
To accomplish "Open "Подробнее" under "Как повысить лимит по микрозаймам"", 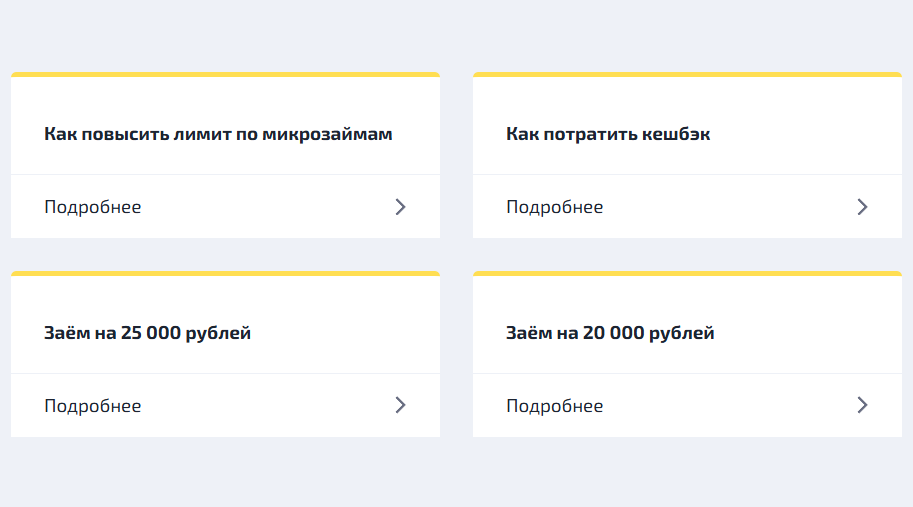I will pos(93,207).
